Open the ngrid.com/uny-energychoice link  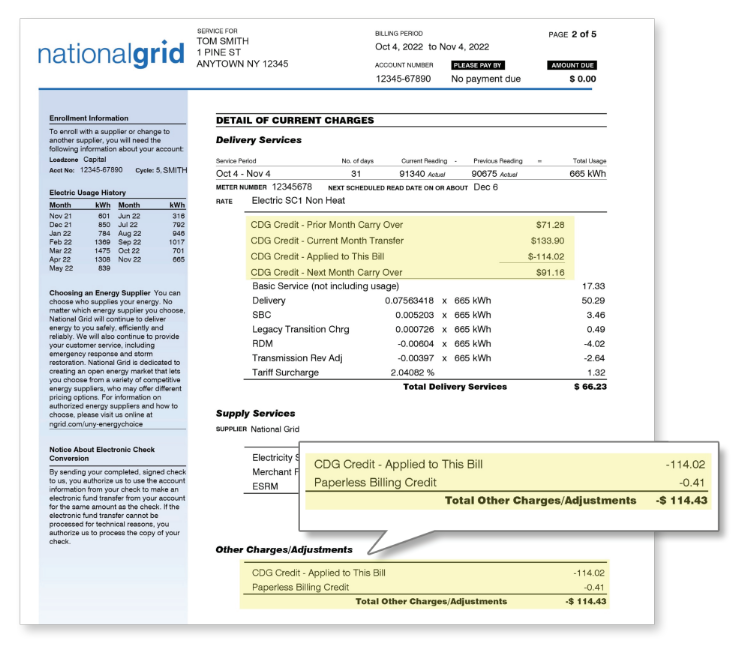96,424
